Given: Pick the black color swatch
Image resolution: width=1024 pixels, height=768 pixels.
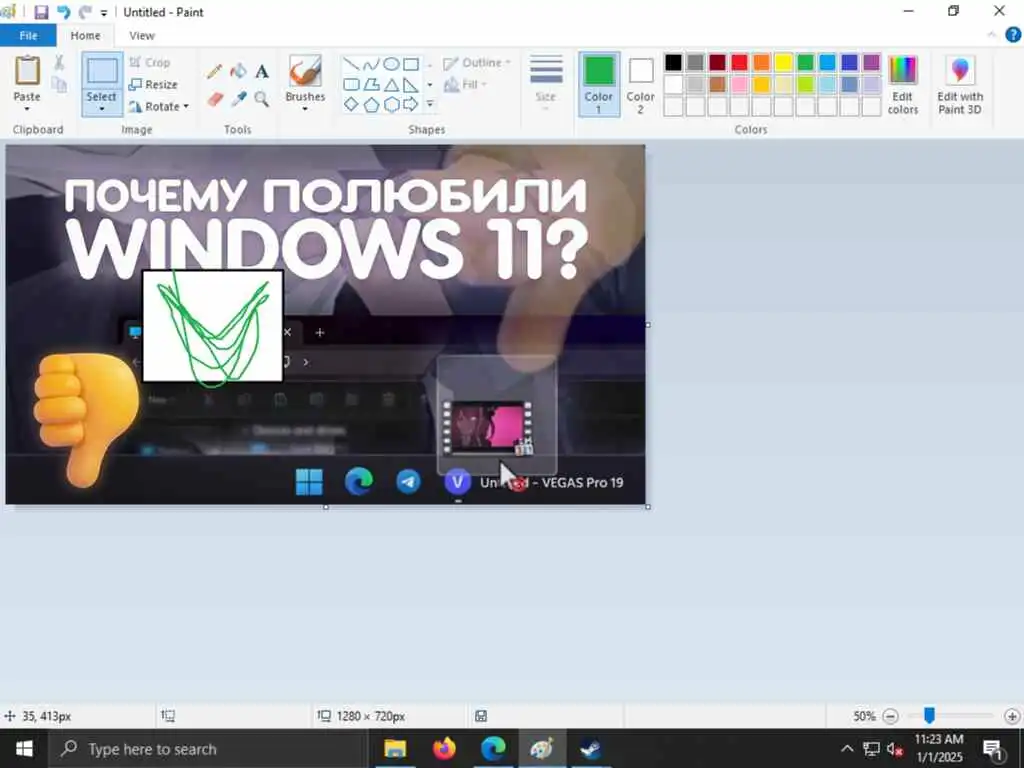Looking at the screenshot, I should [x=673, y=63].
